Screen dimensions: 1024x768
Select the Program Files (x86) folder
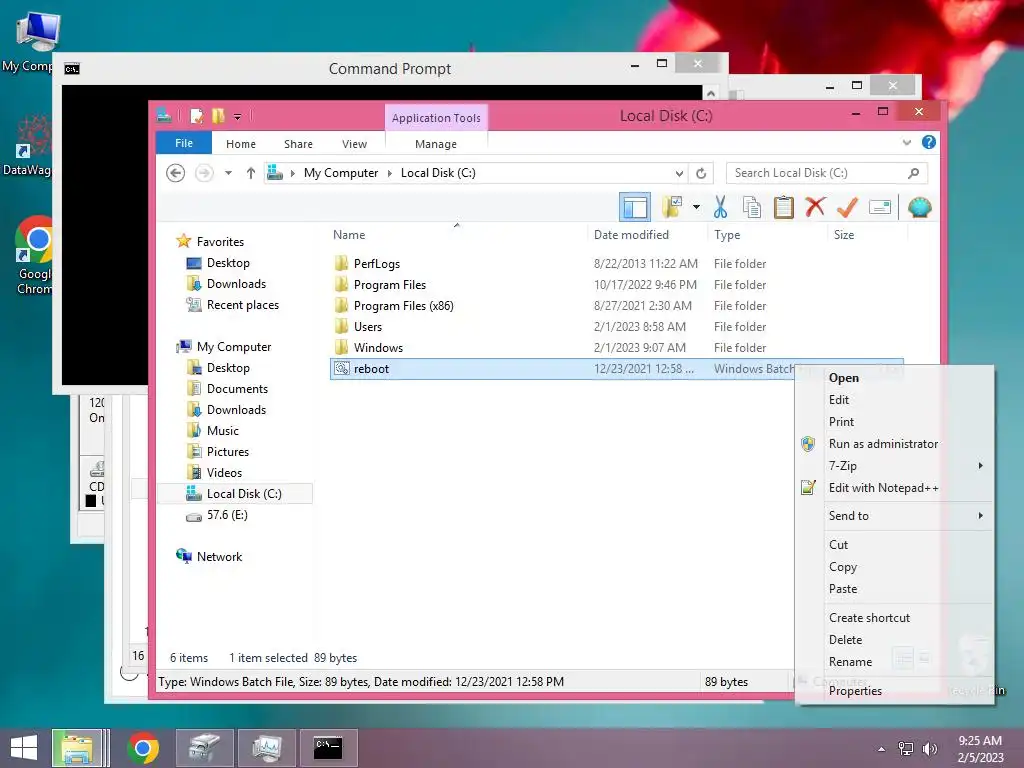pyautogui.click(x=403, y=306)
